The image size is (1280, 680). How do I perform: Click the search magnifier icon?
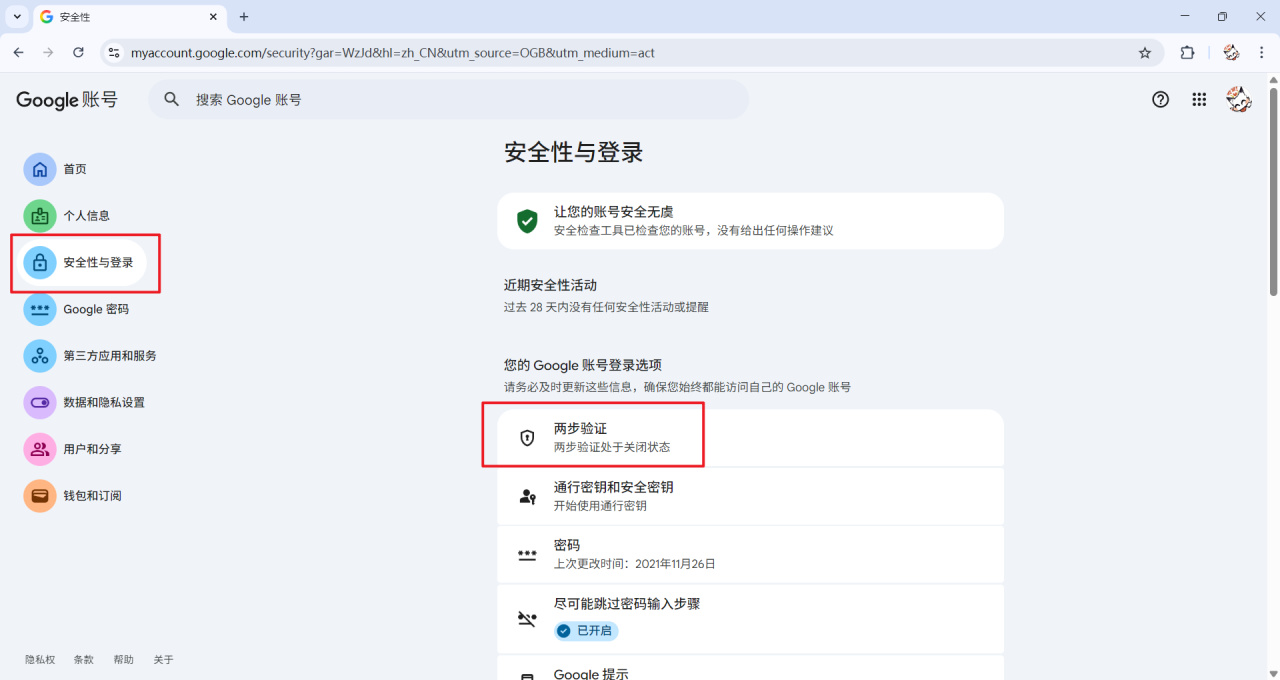(172, 99)
